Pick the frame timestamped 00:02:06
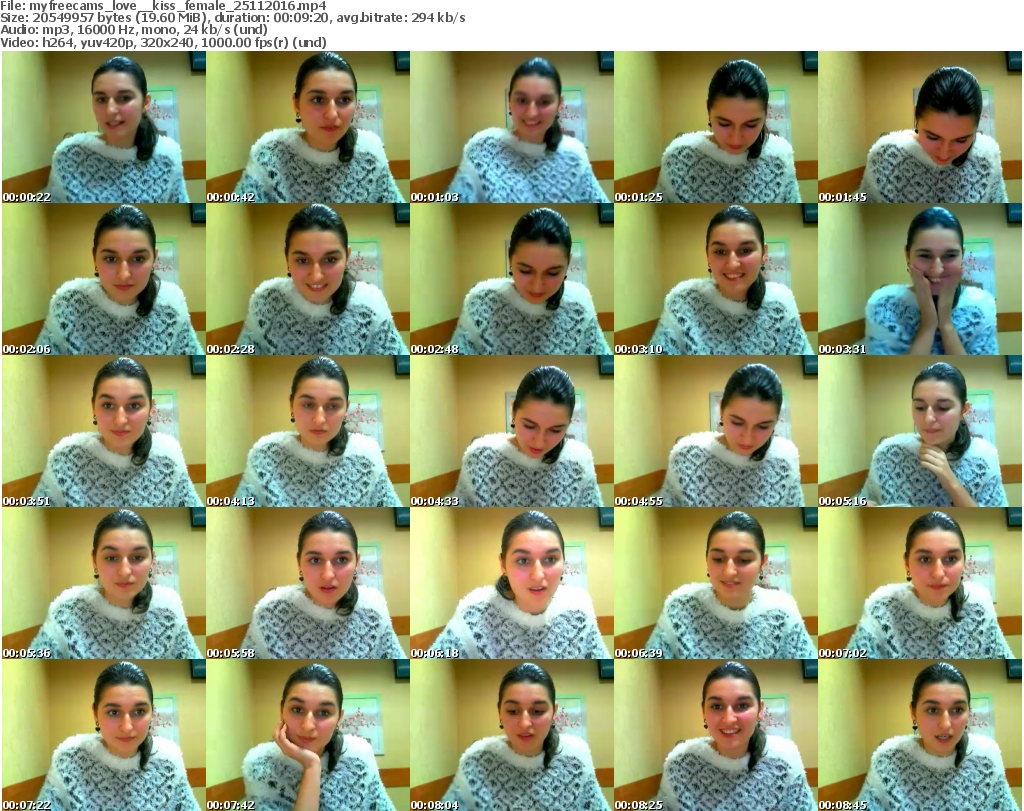 103,279
